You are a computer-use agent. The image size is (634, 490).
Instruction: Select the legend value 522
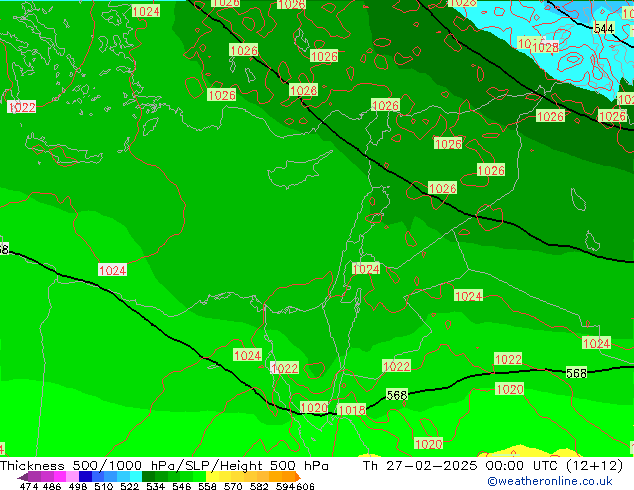click(x=129, y=486)
